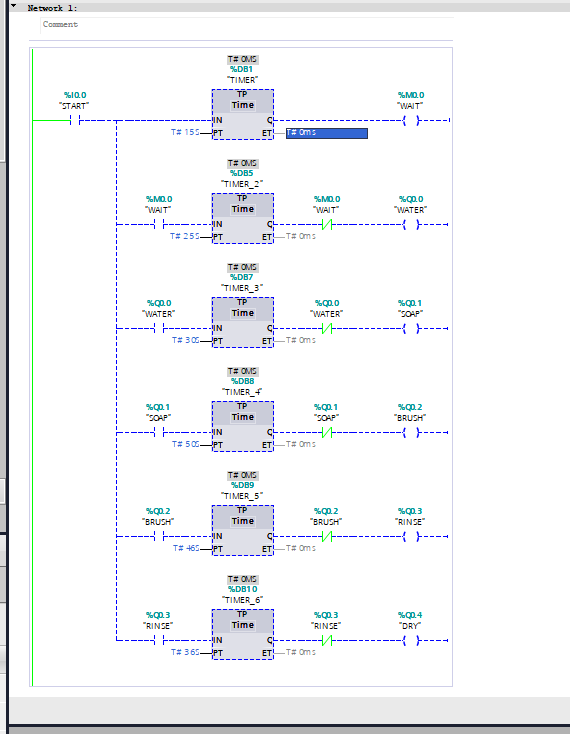570x734 pixels.
Task: Click the %DB5 data block label
Action: pyautogui.click(x=241, y=173)
